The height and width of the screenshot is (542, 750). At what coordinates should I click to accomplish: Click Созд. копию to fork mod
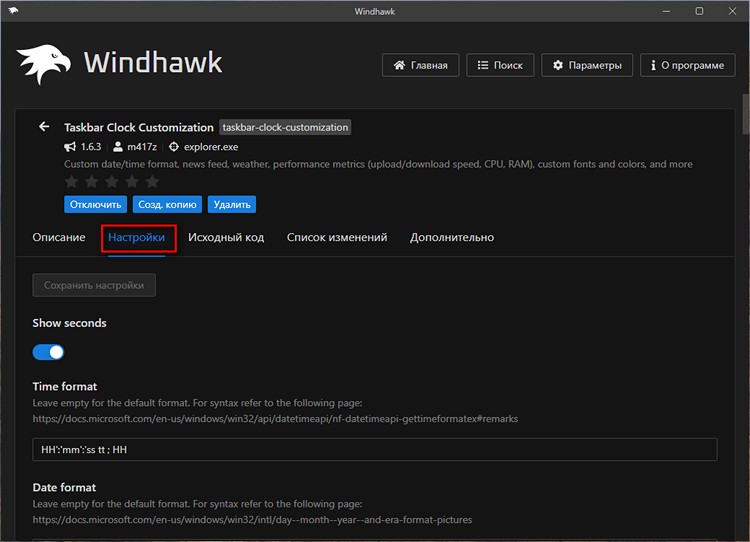coord(167,204)
